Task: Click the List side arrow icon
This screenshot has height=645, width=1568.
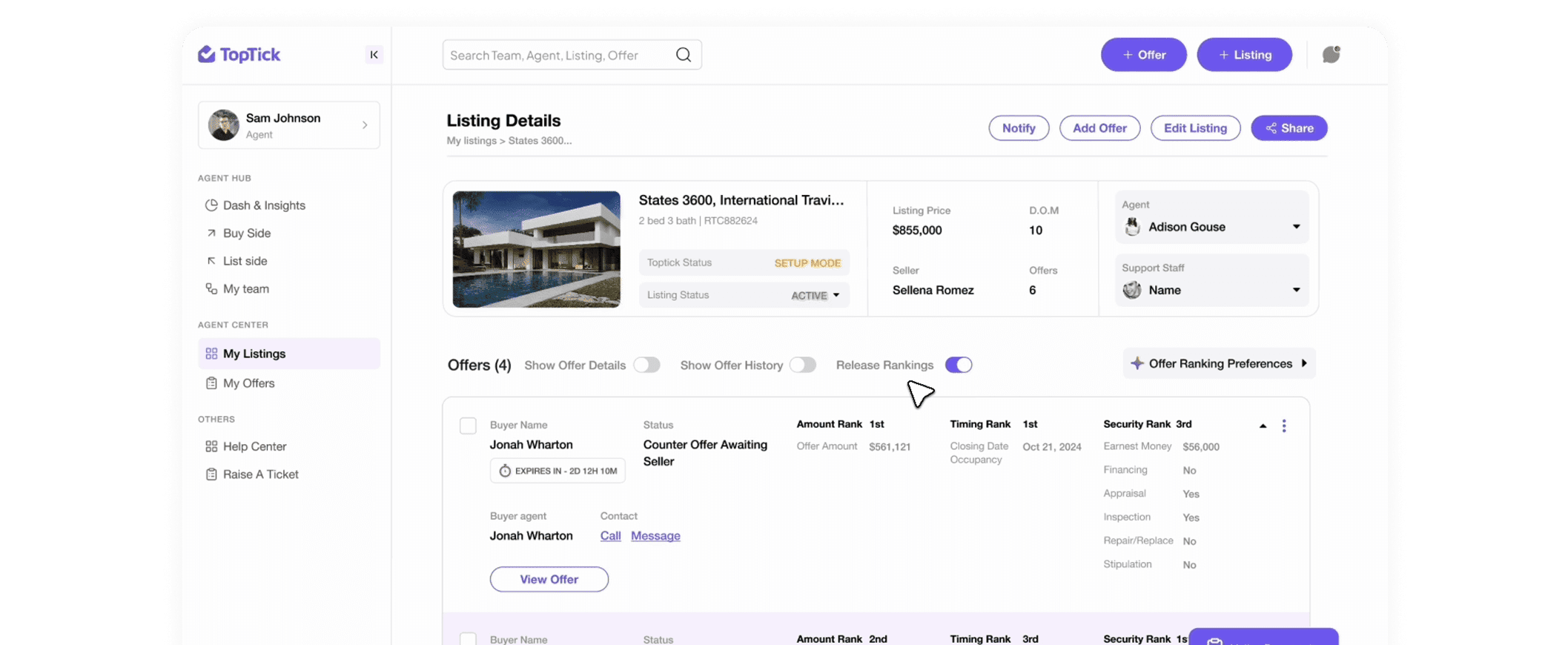Action: coord(211,261)
